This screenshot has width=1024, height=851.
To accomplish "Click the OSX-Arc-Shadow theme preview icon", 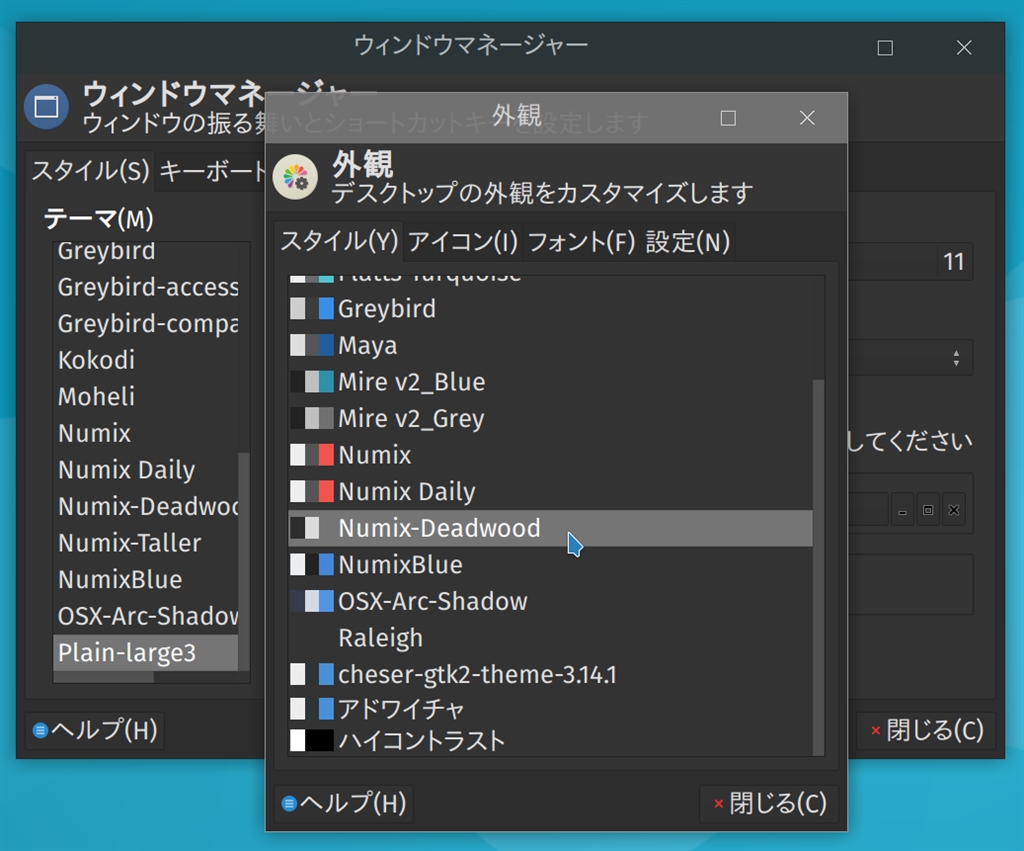I will tap(312, 601).
